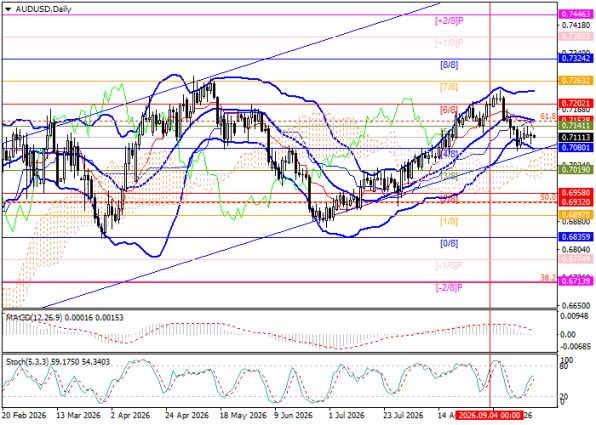Select the 0.69320 red price label
The width and height of the screenshot is (596, 425).
click(575, 201)
